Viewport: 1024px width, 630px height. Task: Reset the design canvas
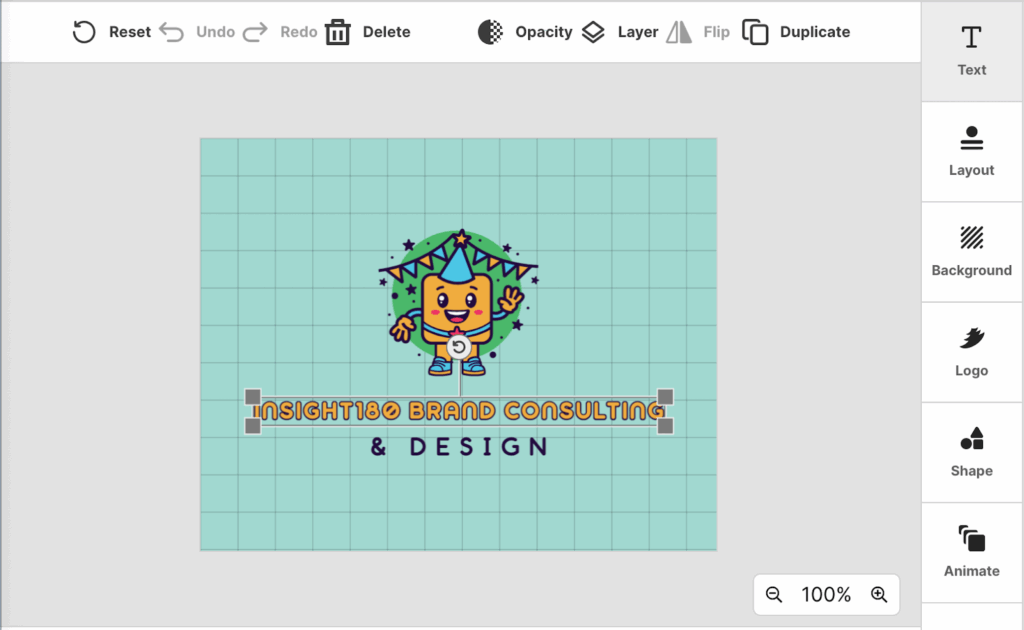tap(110, 31)
